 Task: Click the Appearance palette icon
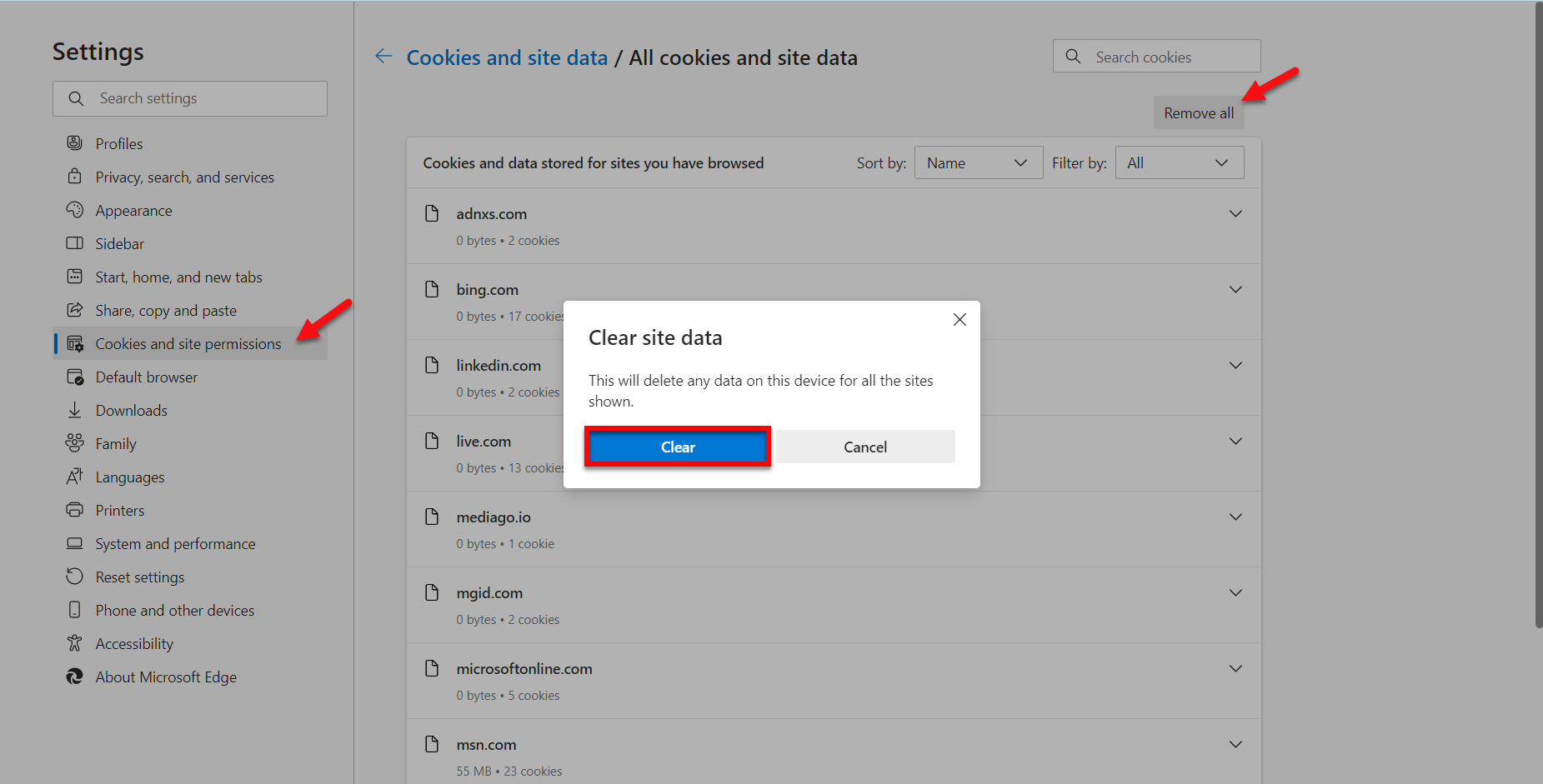[x=75, y=210]
